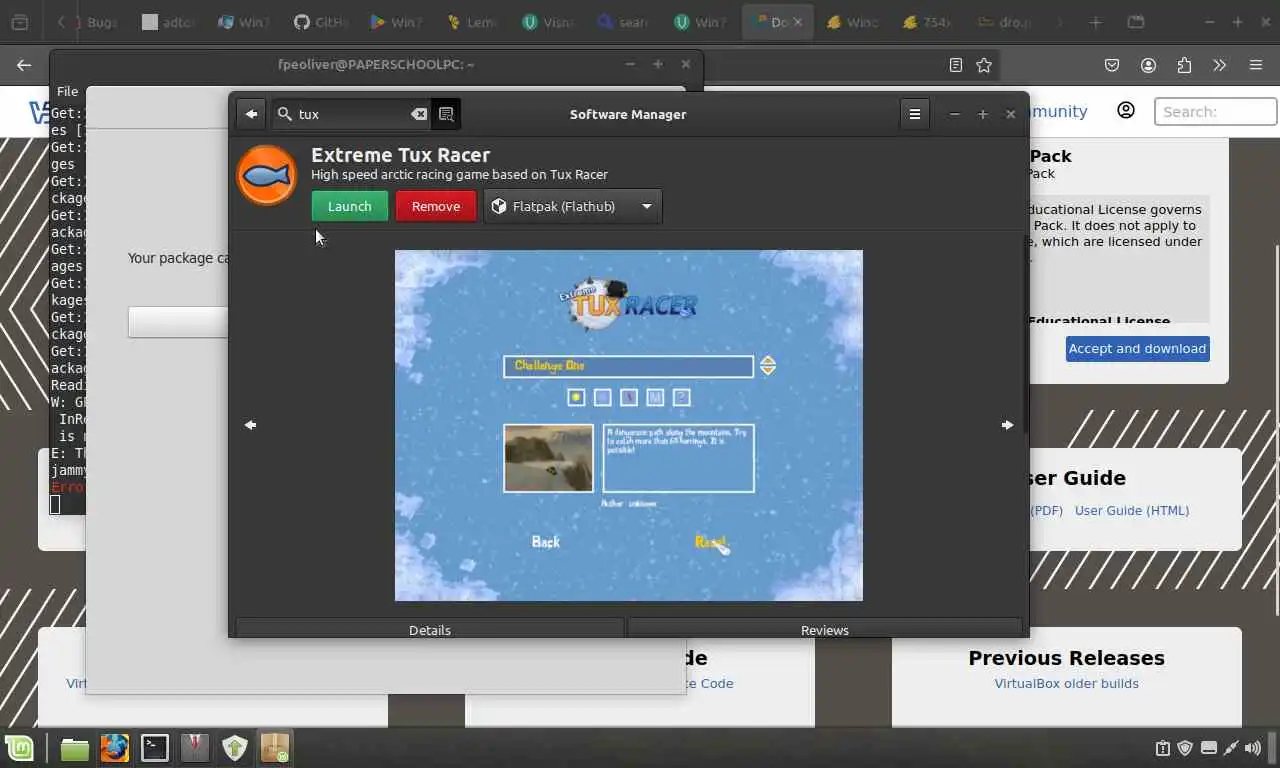The height and width of the screenshot is (768, 1280).
Task: Toggle reader view in Firefox
Action: tap(956, 65)
